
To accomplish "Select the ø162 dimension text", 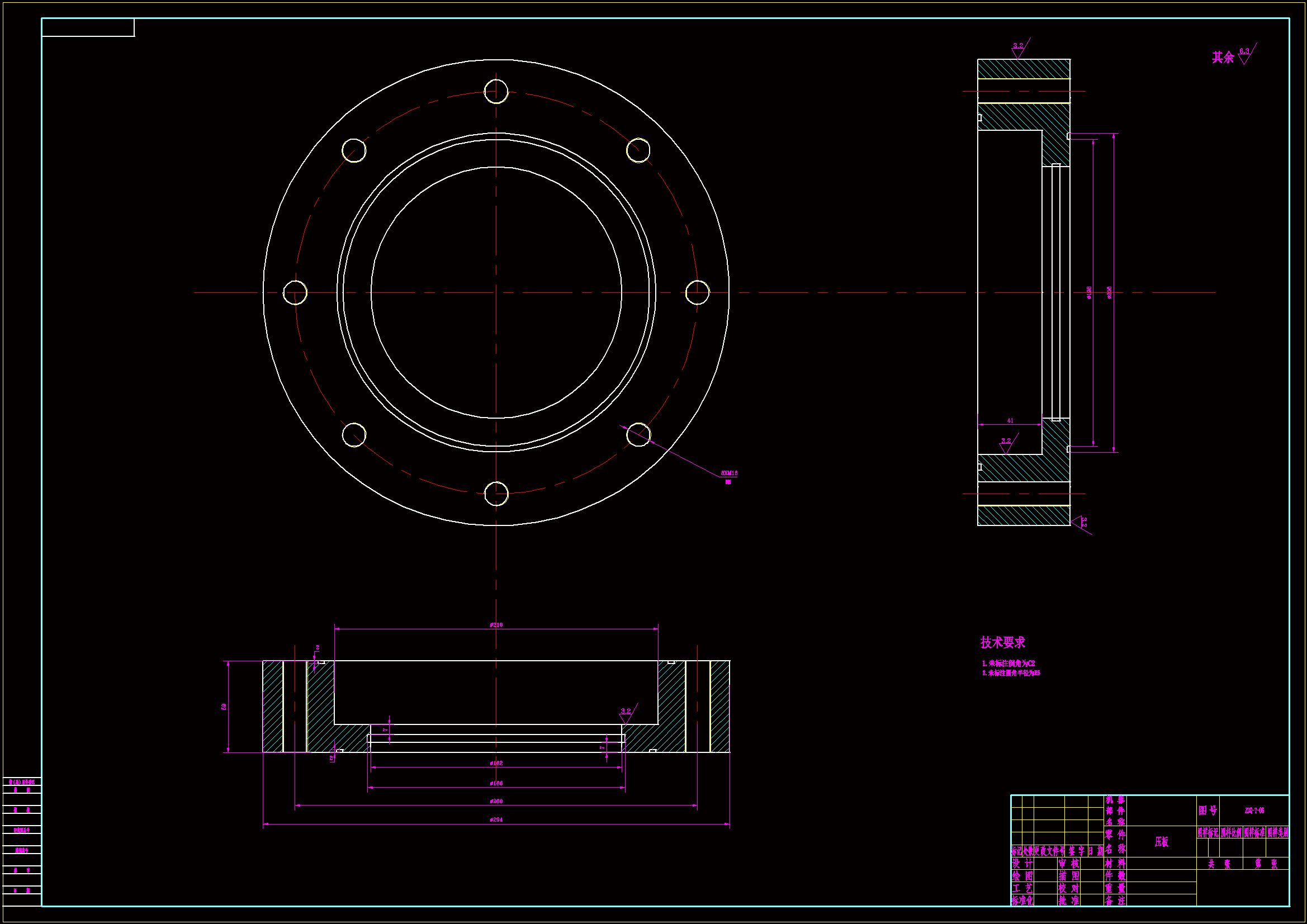I will [496, 763].
